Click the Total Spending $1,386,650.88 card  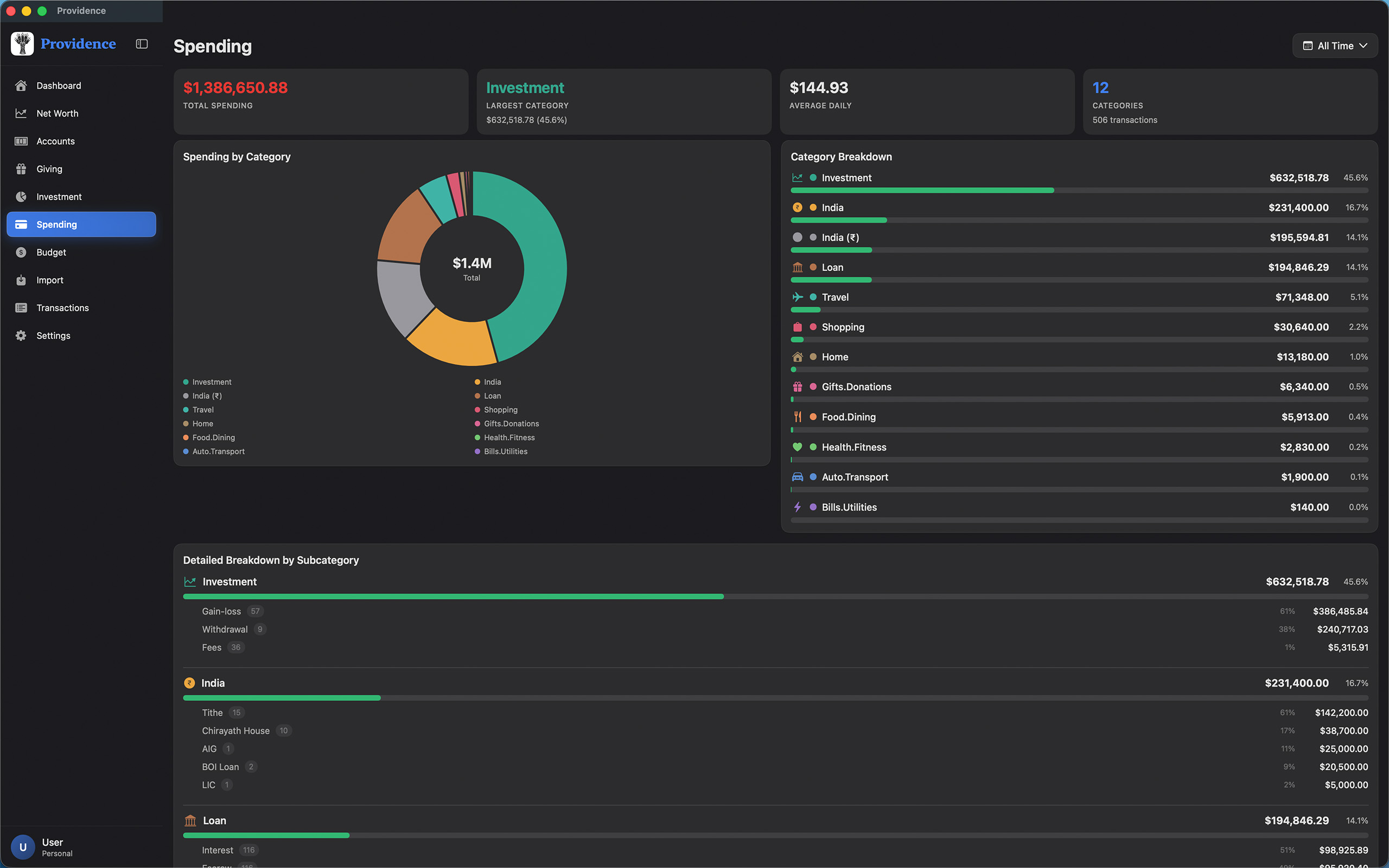click(x=321, y=102)
